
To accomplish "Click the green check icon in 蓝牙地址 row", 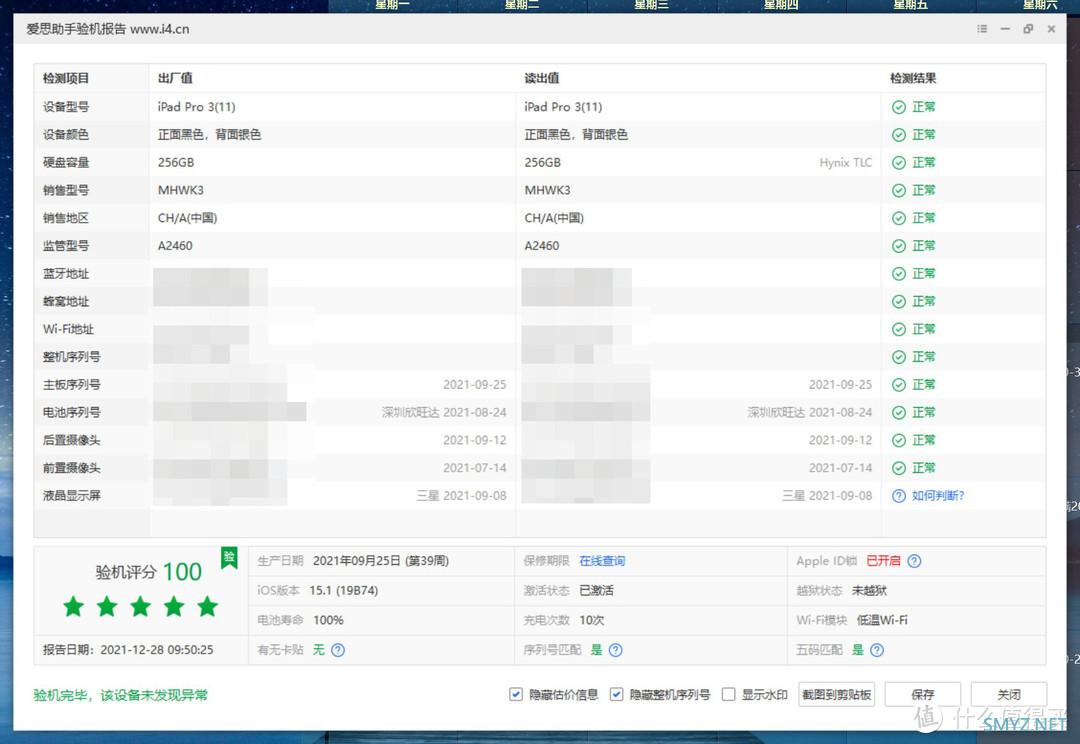I will [x=899, y=273].
